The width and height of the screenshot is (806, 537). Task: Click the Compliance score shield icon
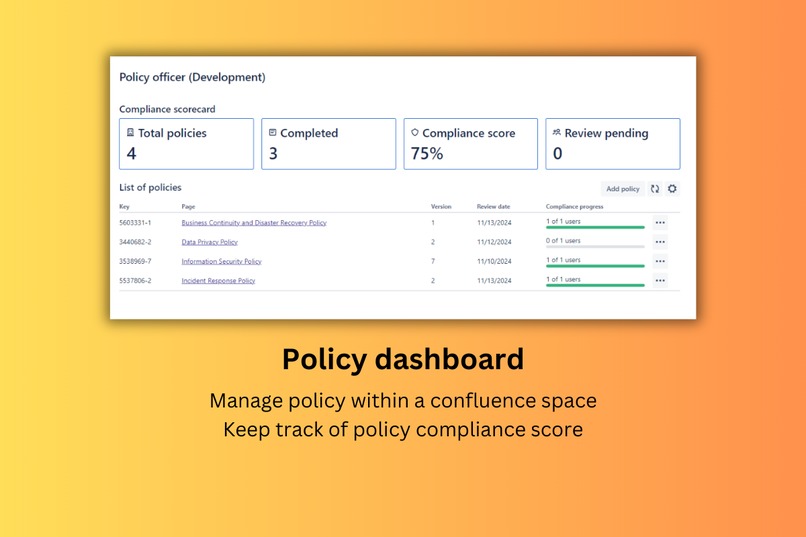click(415, 133)
